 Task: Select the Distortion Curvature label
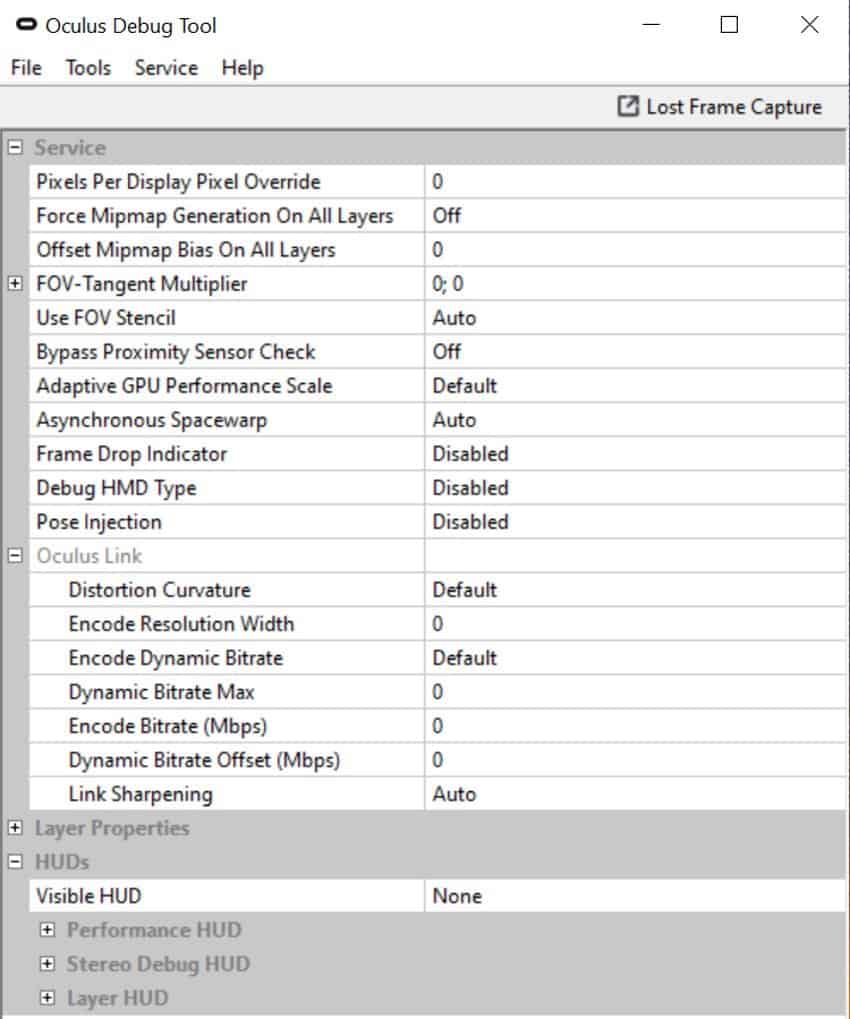click(x=160, y=589)
